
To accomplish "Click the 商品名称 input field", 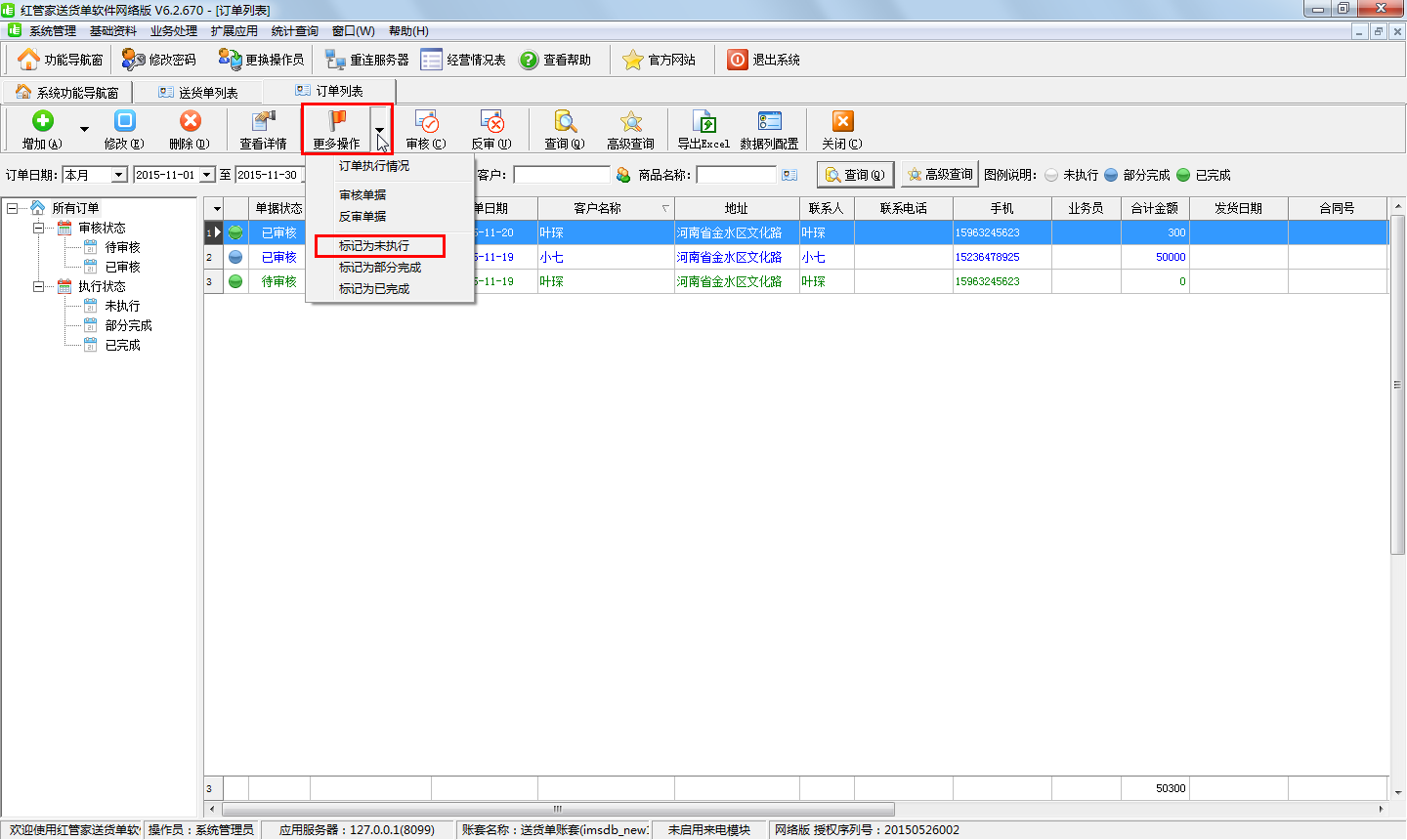I will click(736, 175).
